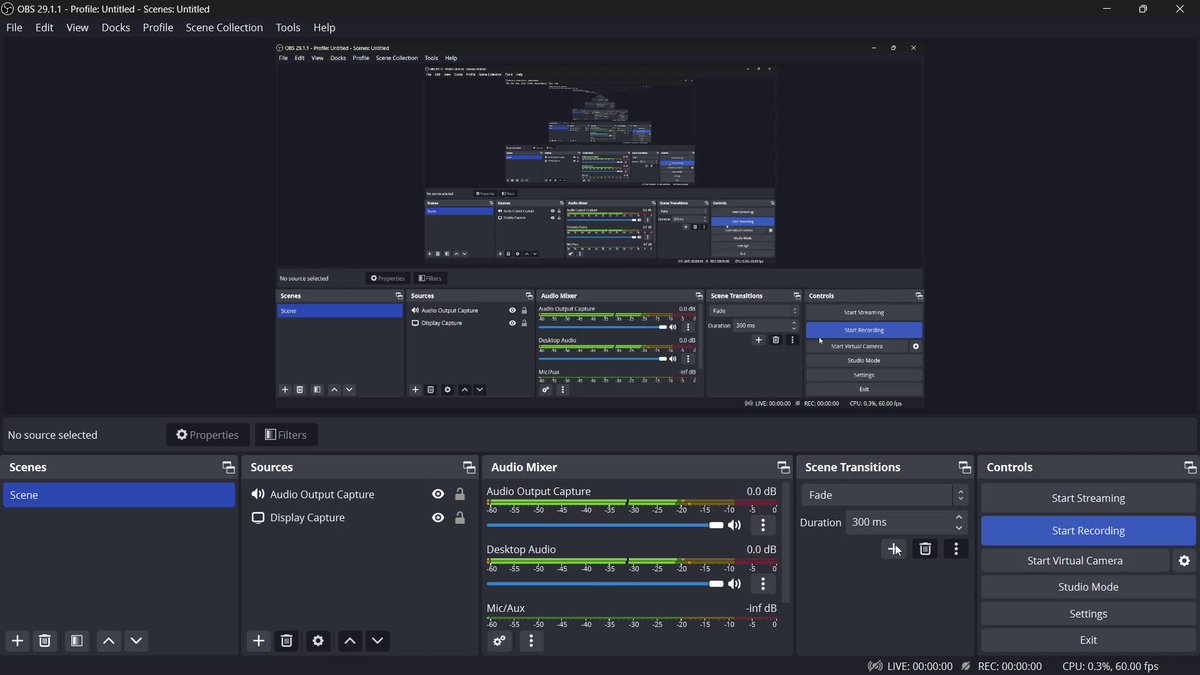The image size is (1200, 675).
Task: Open the Tools menu
Action: (288, 27)
